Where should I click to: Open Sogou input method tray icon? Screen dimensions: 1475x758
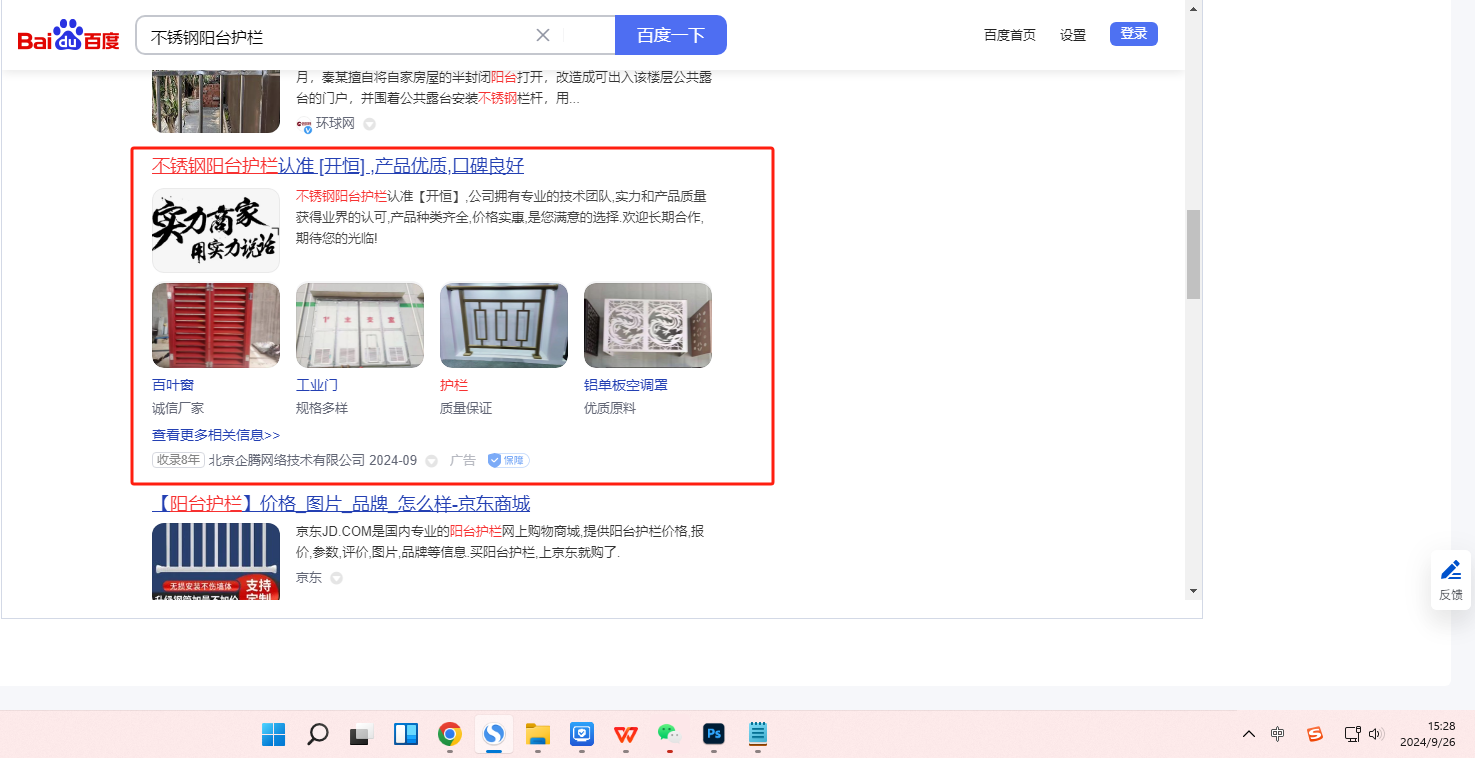pyautogui.click(x=1315, y=735)
